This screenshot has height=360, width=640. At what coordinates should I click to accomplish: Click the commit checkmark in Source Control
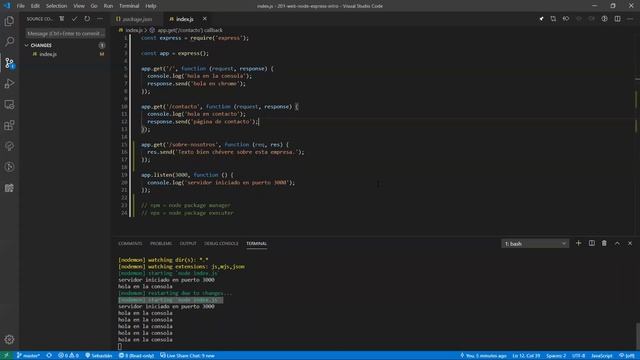[x=74, y=19]
